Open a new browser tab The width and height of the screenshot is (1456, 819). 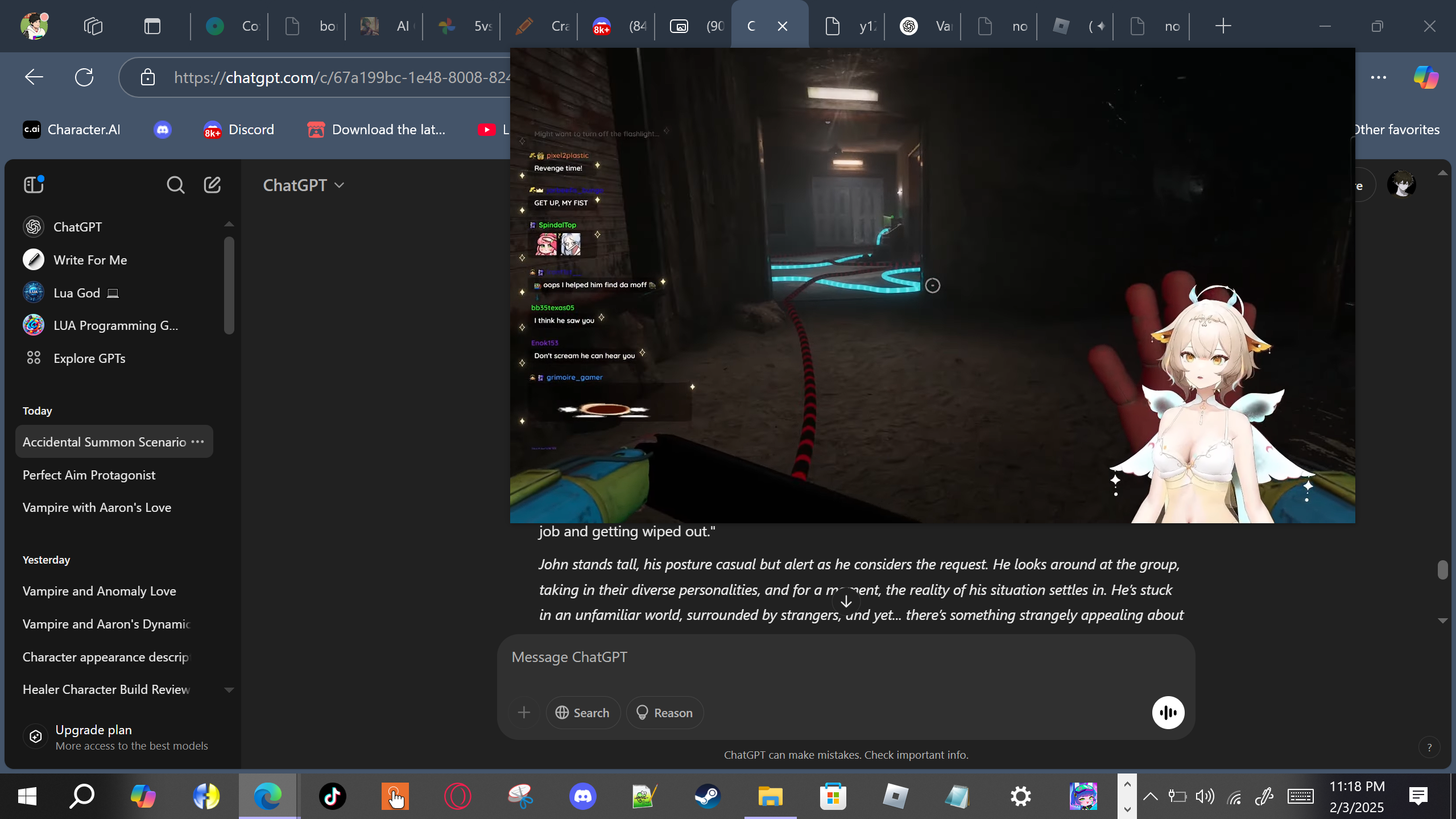pos(1223,26)
